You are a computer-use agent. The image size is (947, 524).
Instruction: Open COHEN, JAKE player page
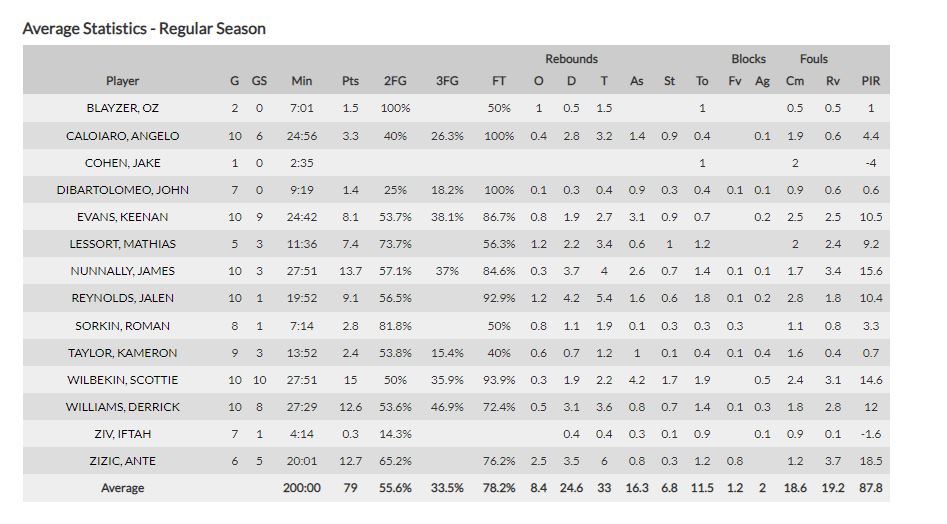point(122,163)
